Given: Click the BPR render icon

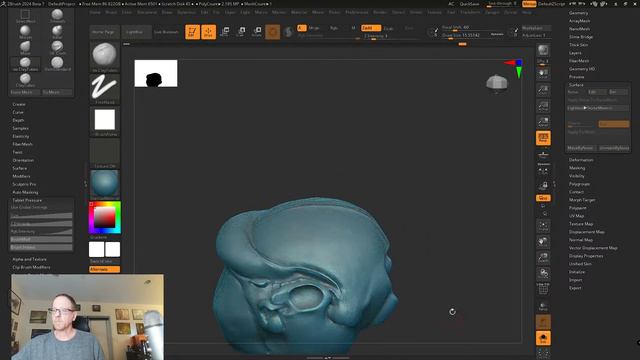Looking at the screenshot, I should pyautogui.click(x=543, y=51).
